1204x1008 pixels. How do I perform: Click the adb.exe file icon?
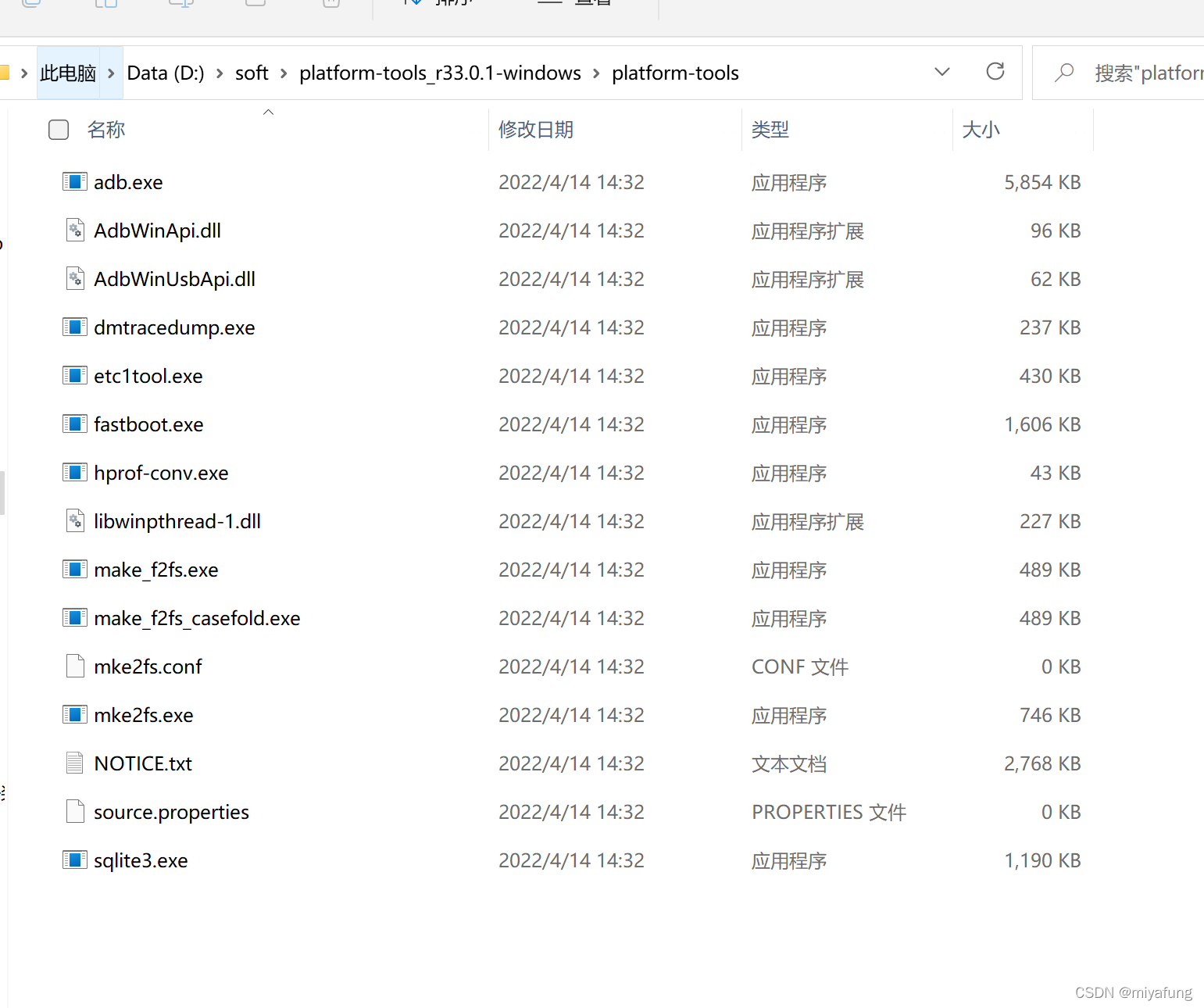(75, 182)
